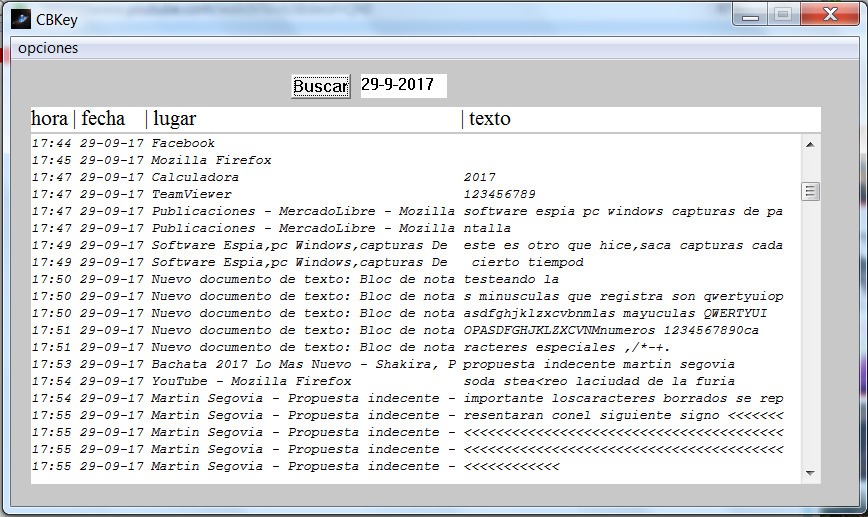Screen dimensions: 868x517
Task: Click the CBKey title text
Action: point(56,20)
